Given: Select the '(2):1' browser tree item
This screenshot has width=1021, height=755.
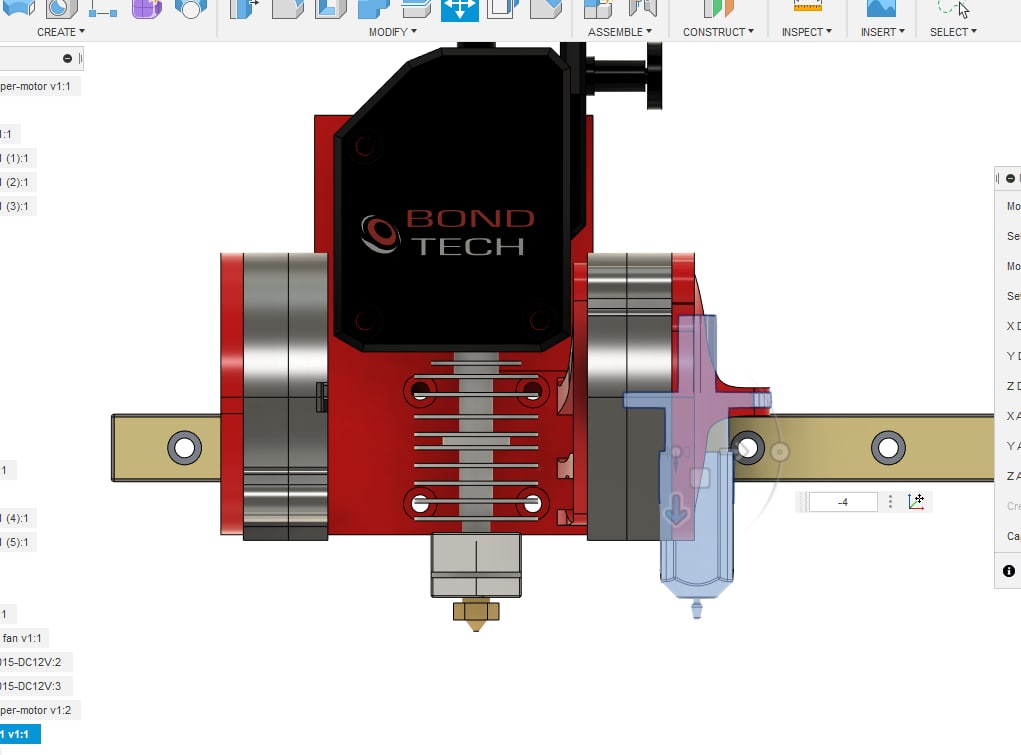Looking at the screenshot, I should [17, 182].
